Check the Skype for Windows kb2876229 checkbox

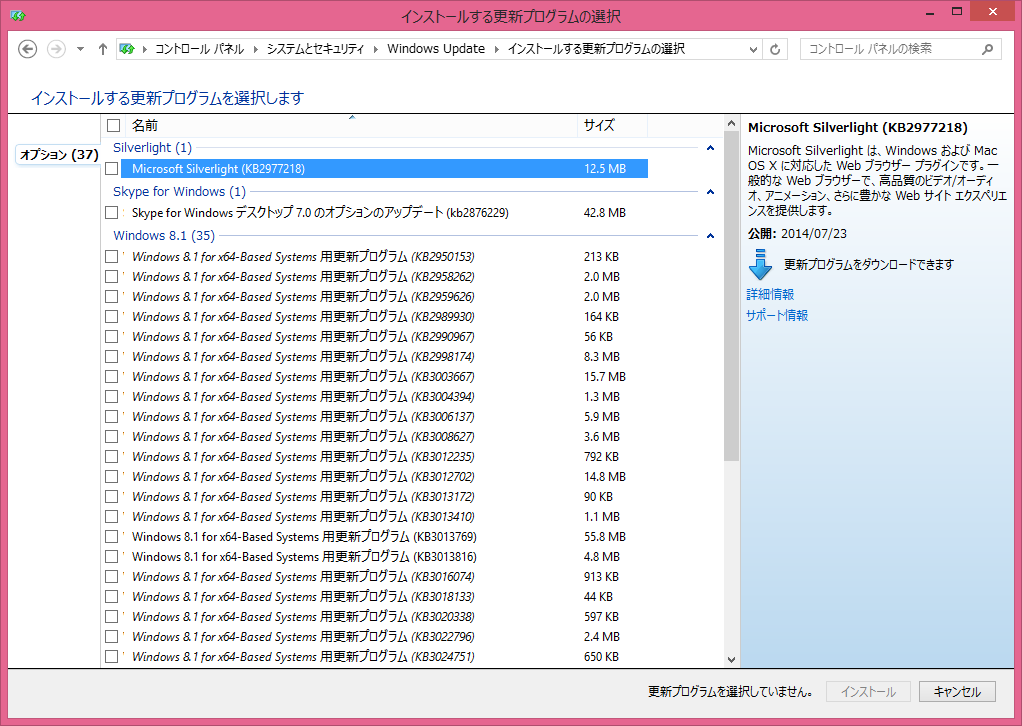[x=111, y=212]
